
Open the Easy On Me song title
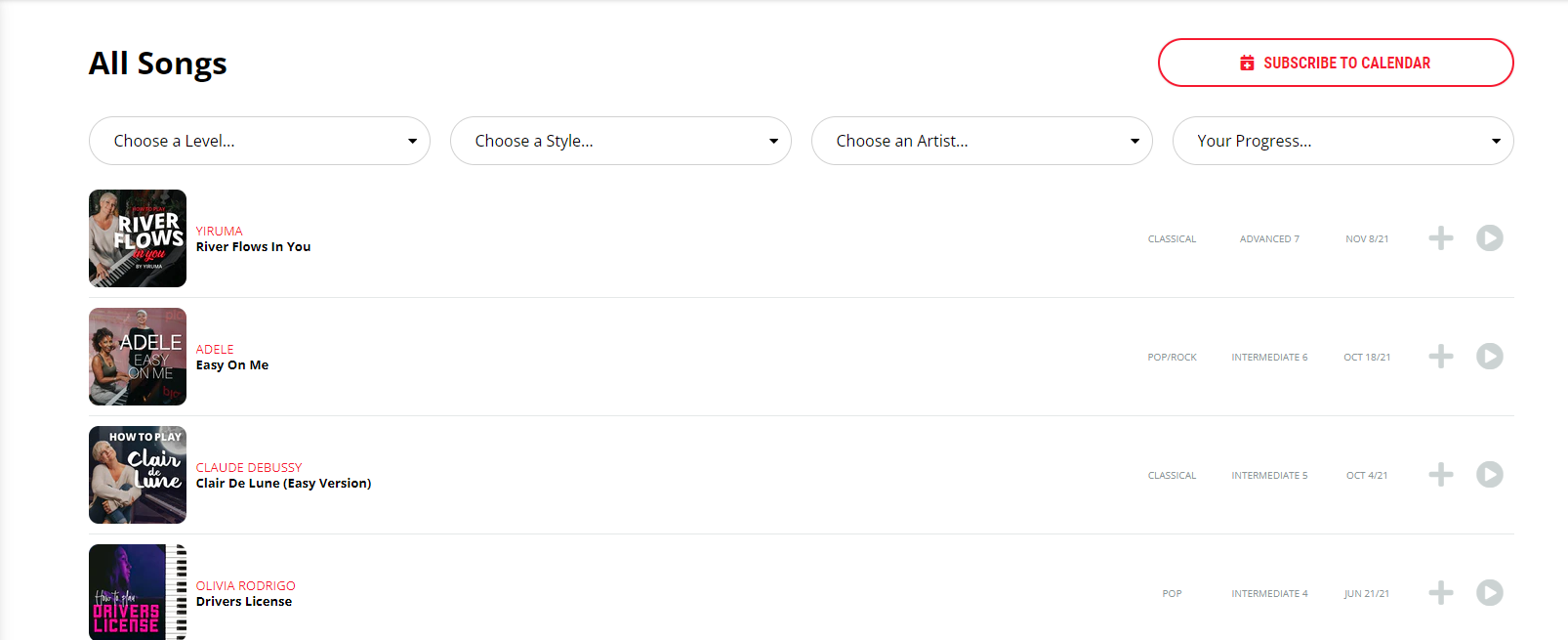click(232, 365)
